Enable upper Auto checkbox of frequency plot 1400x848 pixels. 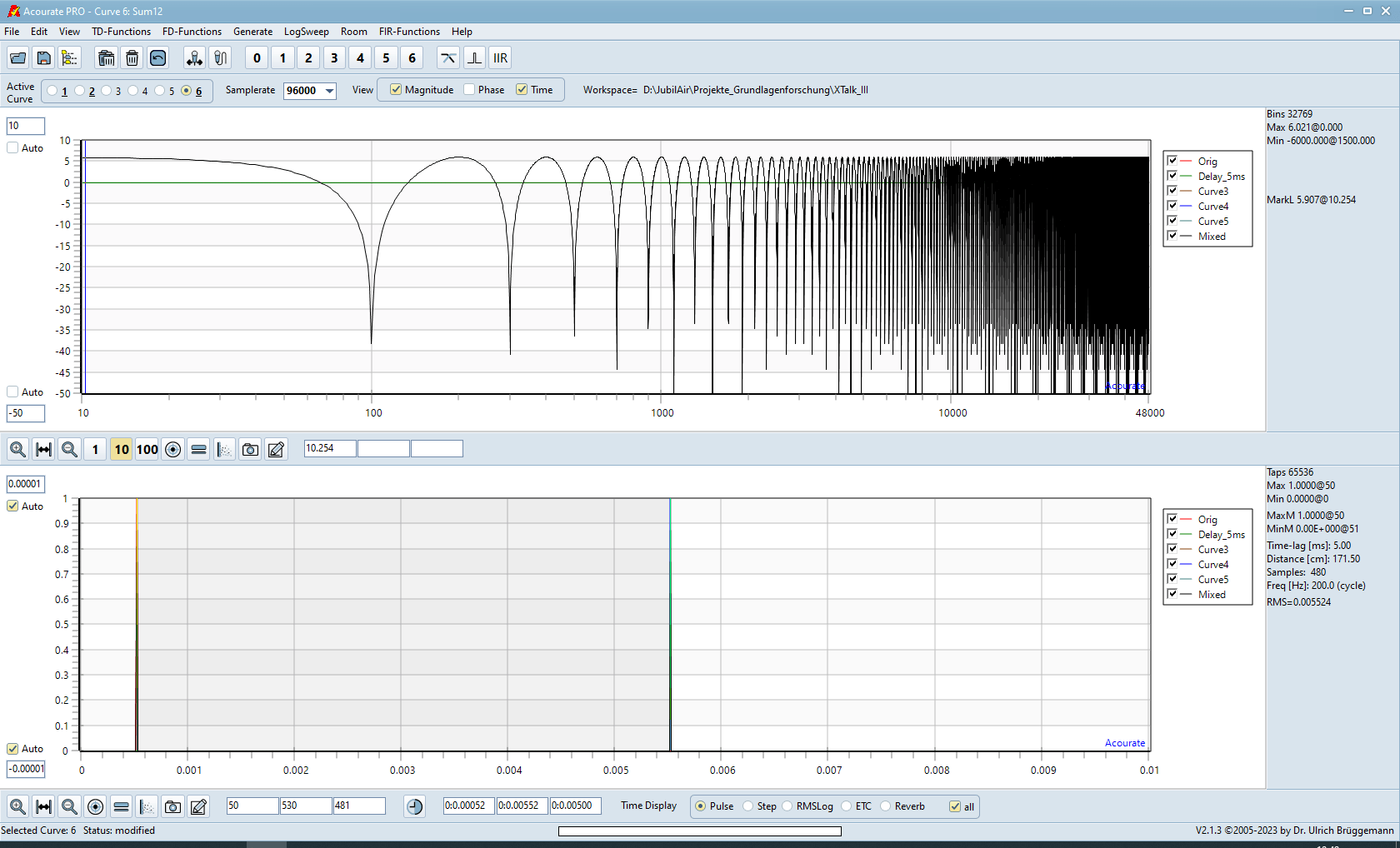point(12,147)
